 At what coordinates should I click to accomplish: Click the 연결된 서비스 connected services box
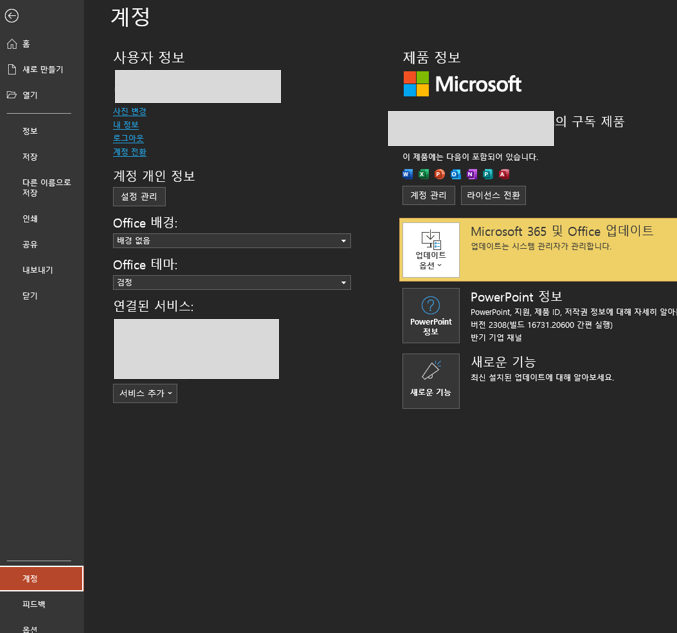click(196, 349)
